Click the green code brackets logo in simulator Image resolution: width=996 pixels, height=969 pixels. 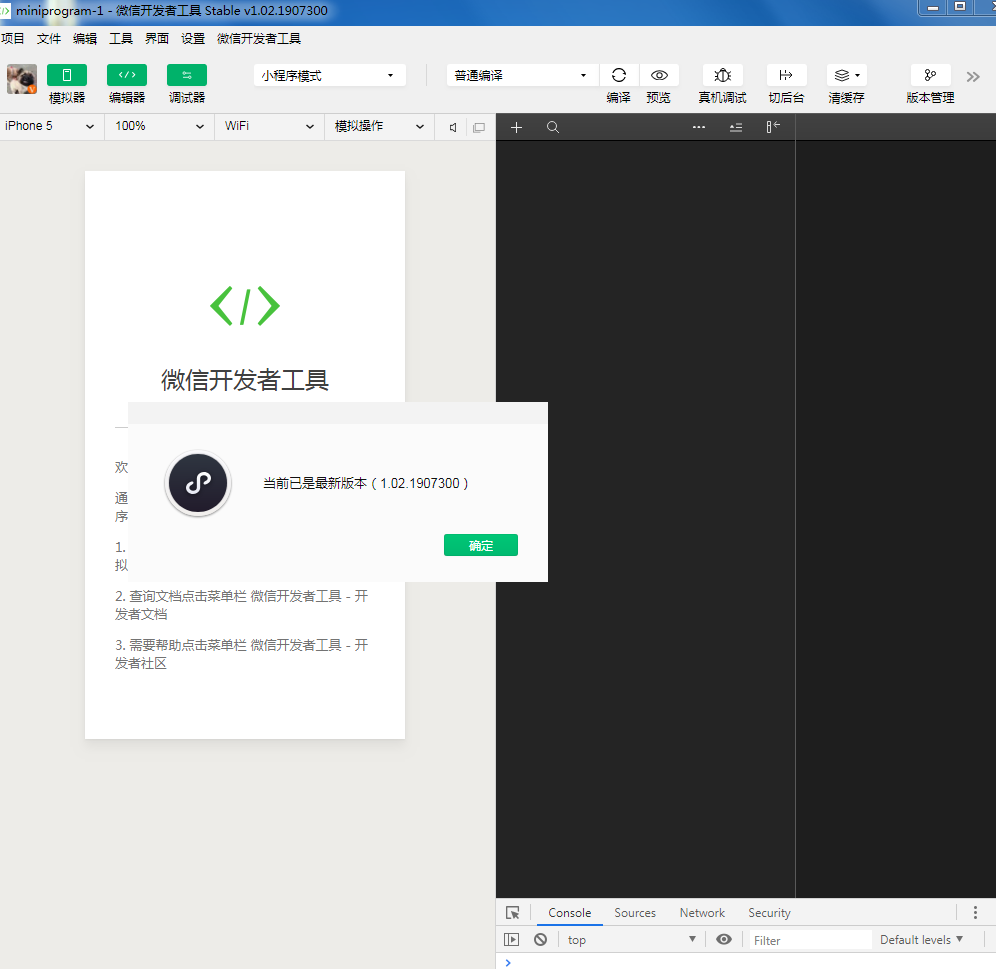(245, 306)
